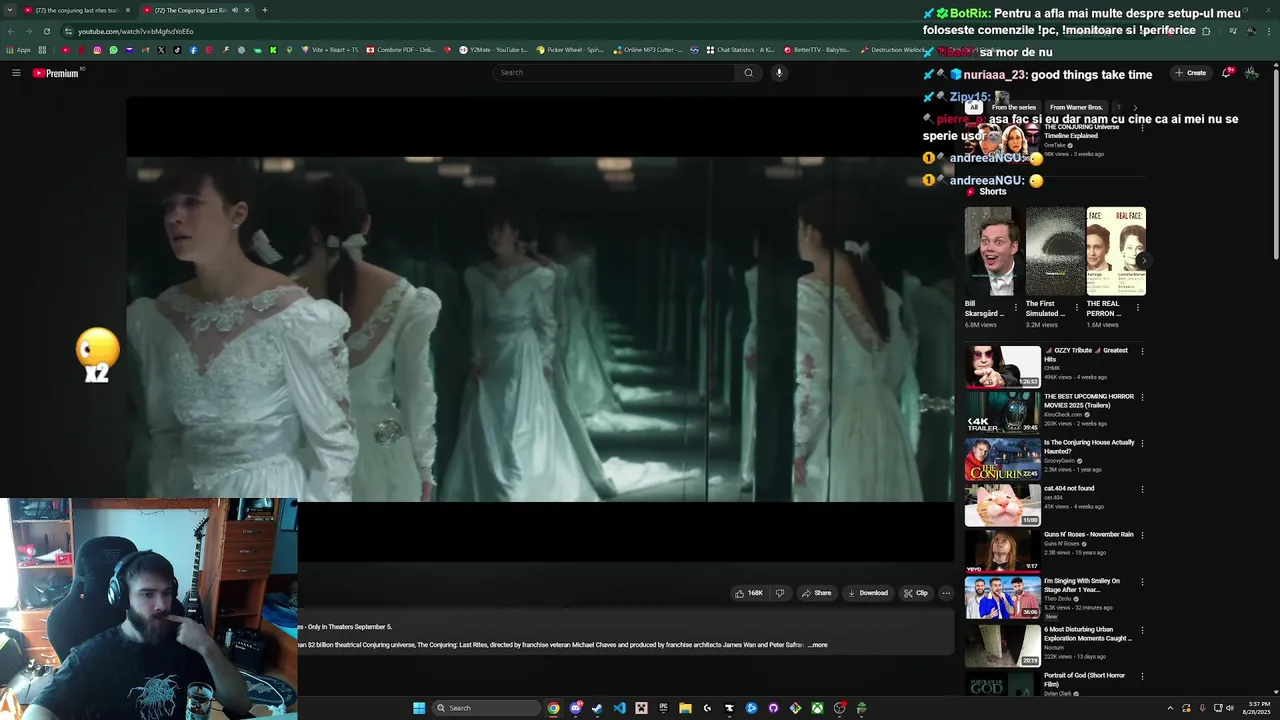Share the Conjuring trailer video
Screen dimensions: 1280x720
(816, 593)
